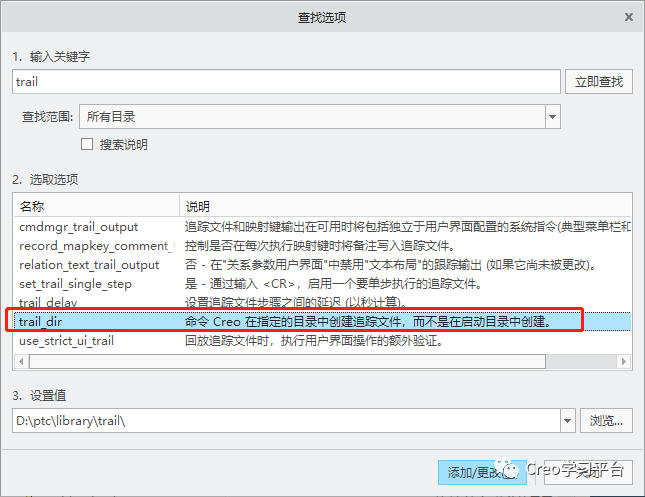645x497 pixels.
Task: Click the 浏览... button
Action: point(606,420)
